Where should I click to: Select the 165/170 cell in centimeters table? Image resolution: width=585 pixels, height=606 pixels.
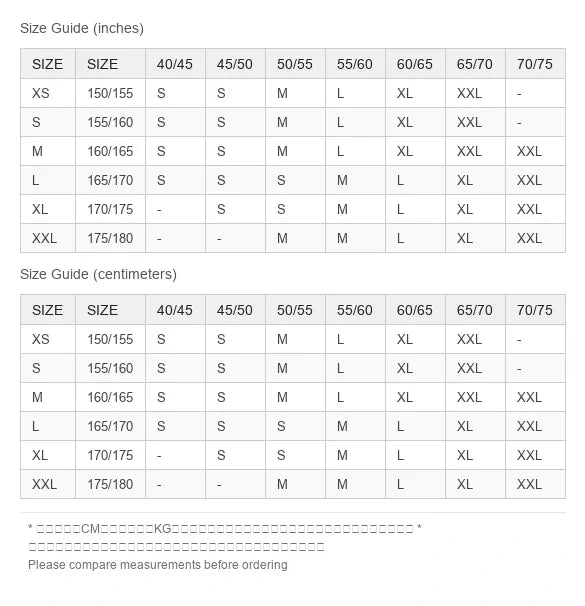point(111,426)
